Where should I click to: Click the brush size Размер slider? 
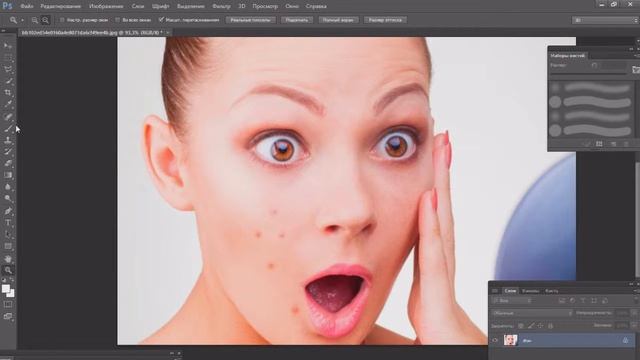589,74
